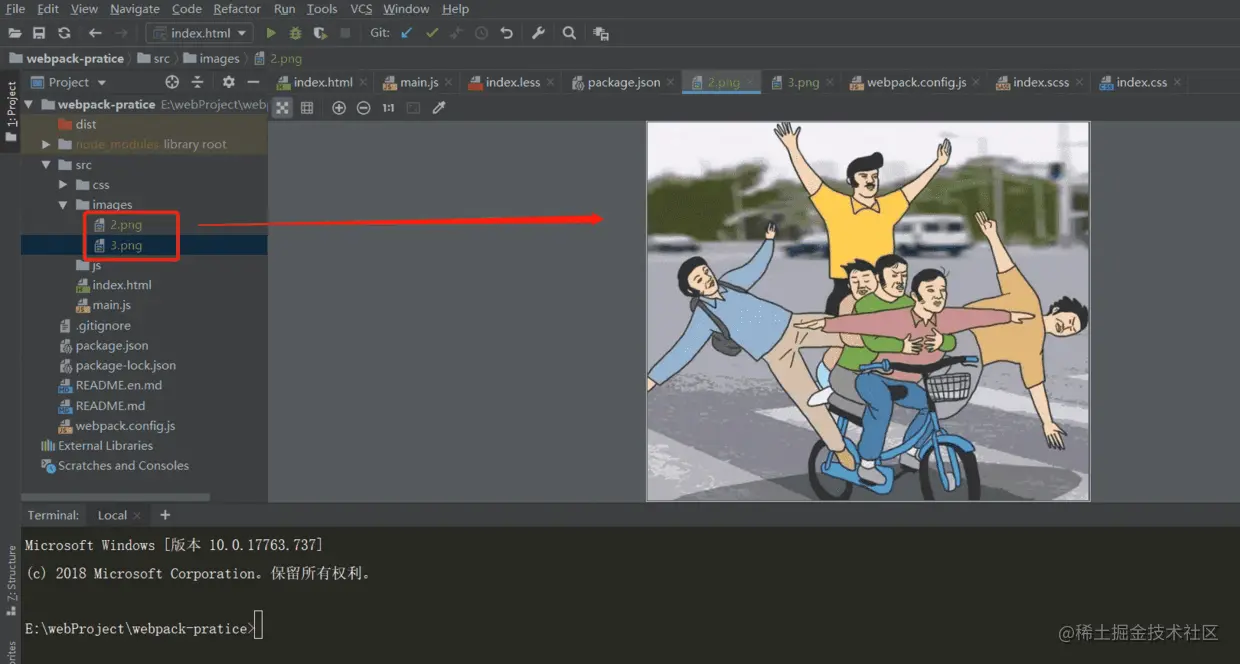
Task: Zoom out of the image
Action: click(x=363, y=108)
